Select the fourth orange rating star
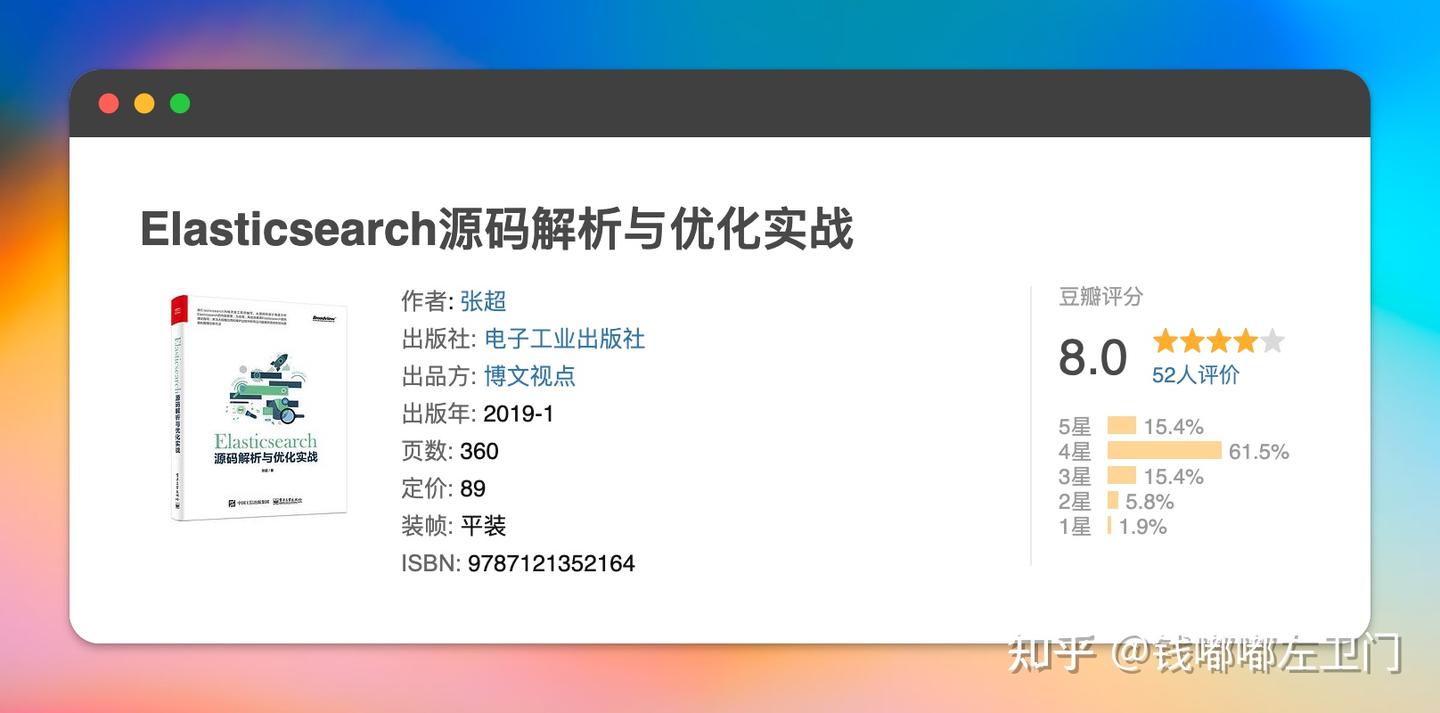Viewport: 1440px width, 713px height. (x=1246, y=341)
